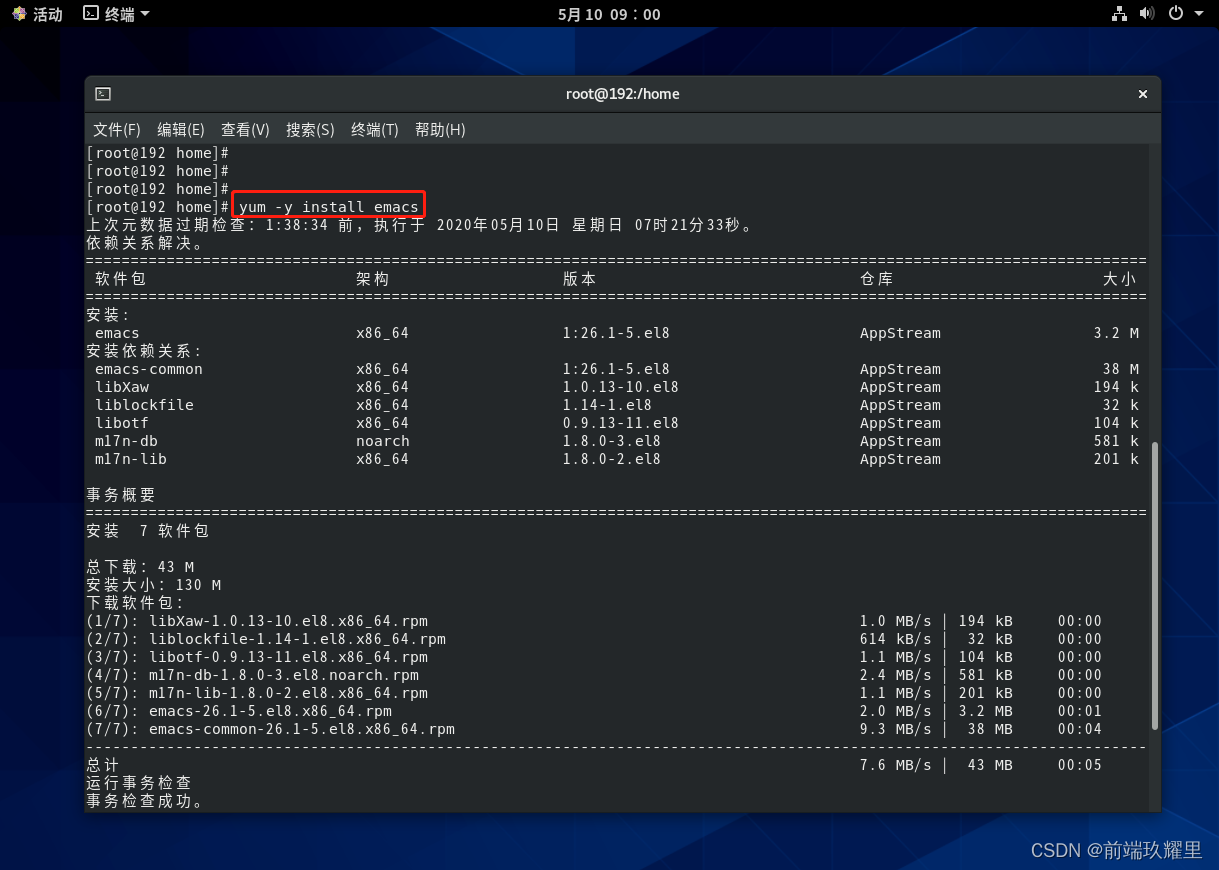Click the 总计 total line label
Screen dimensions: 1219x870
103,765
